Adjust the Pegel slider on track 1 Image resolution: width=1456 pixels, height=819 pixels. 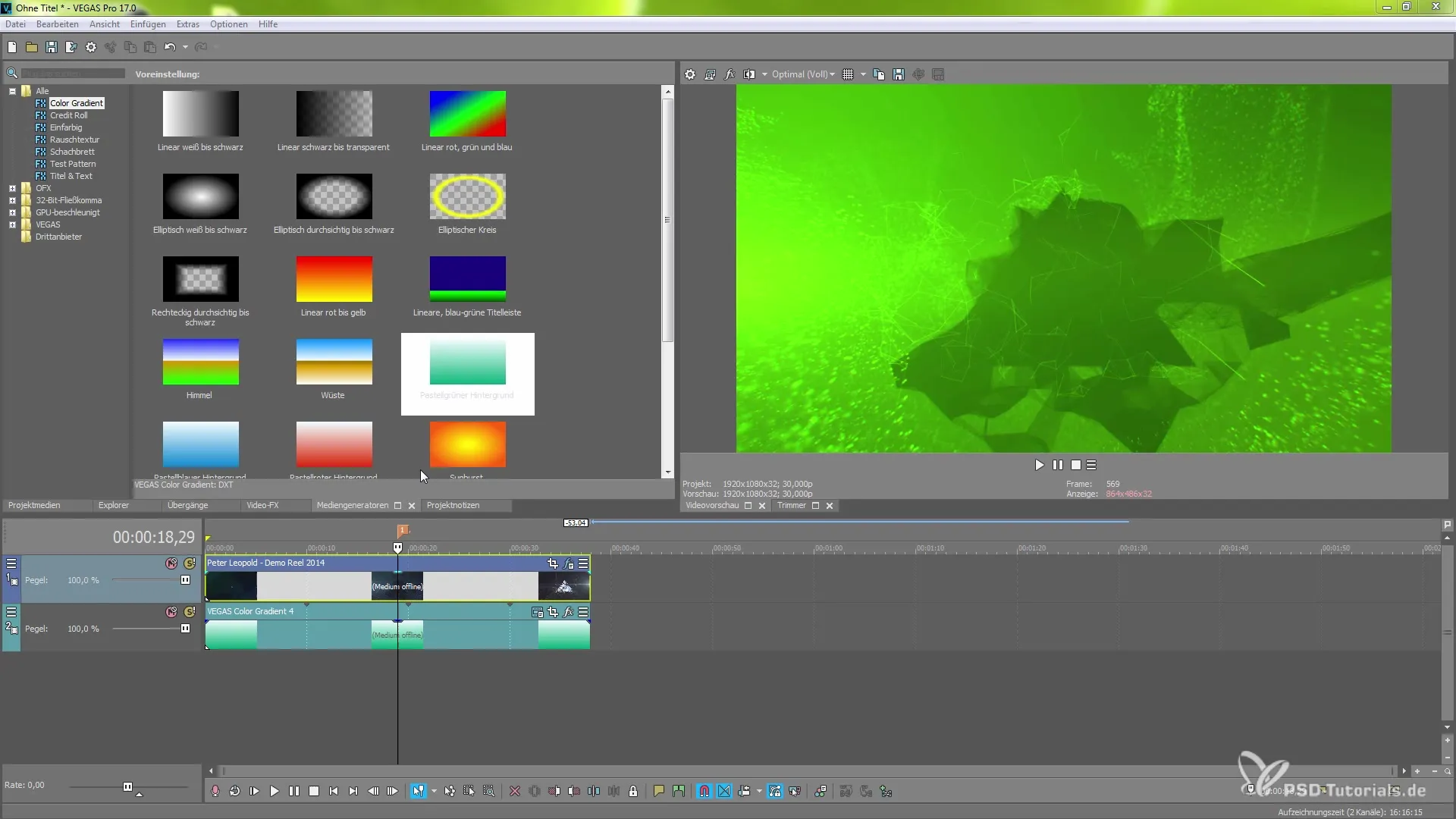click(x=185, y=580)
